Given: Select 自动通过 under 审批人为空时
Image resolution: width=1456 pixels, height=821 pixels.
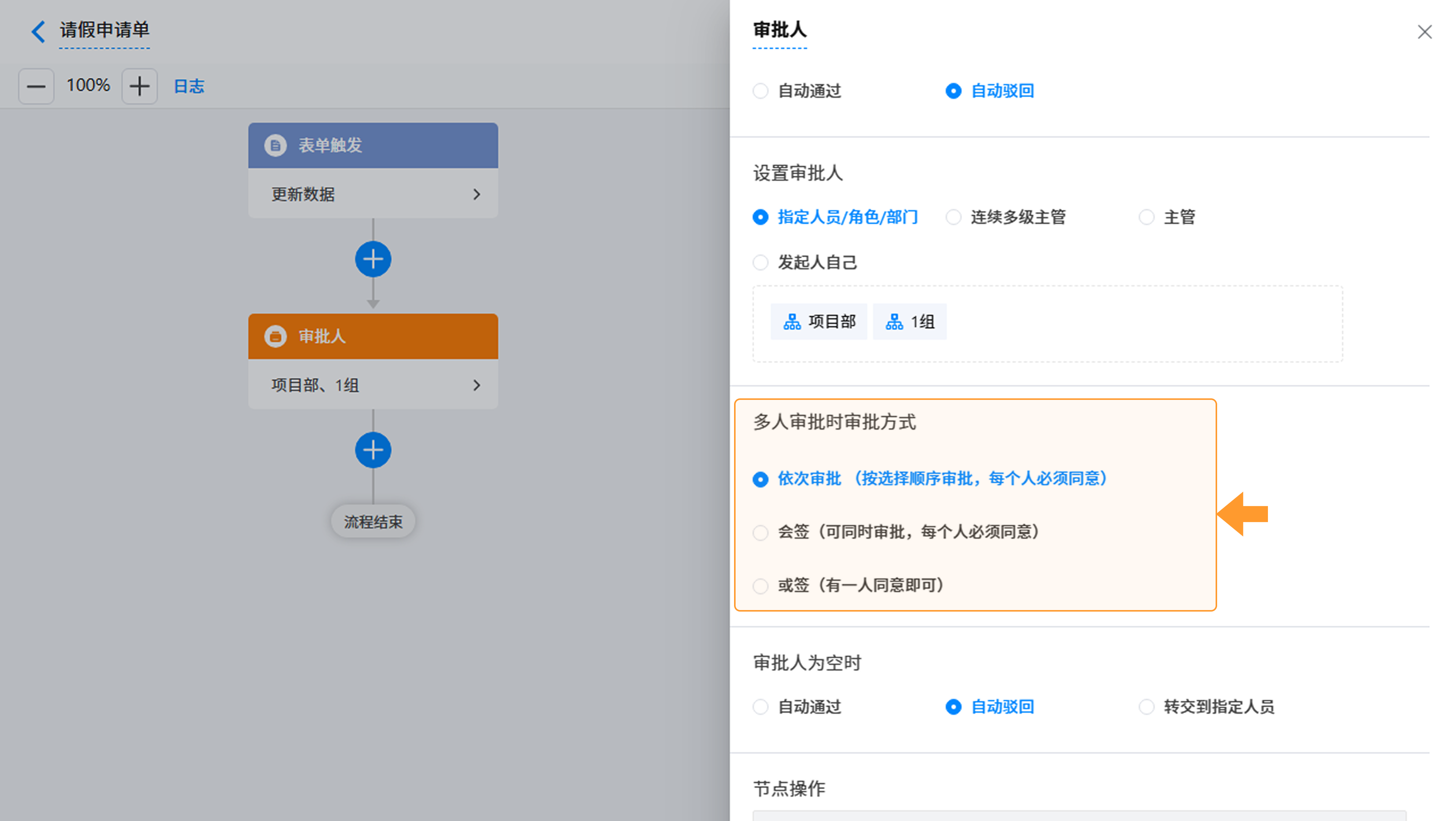Looking at the screenshot, I should (x=797, y=707).
